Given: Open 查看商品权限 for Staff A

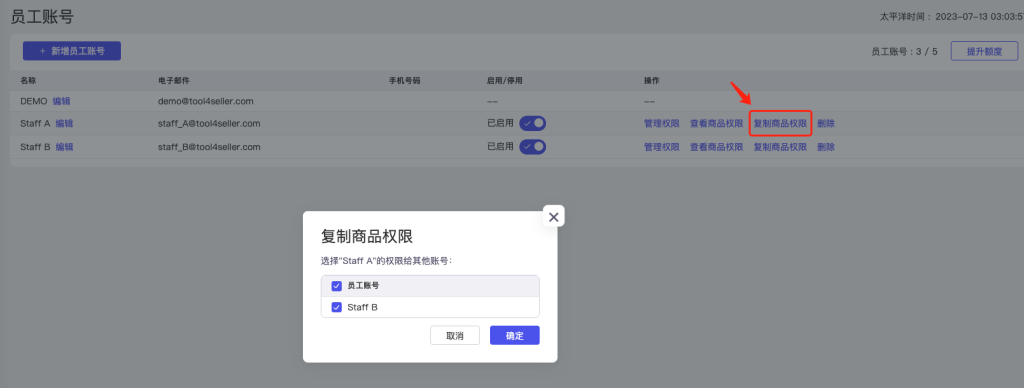Looking at the screenshot, I should pyautogui.click(x=716, y=123).
